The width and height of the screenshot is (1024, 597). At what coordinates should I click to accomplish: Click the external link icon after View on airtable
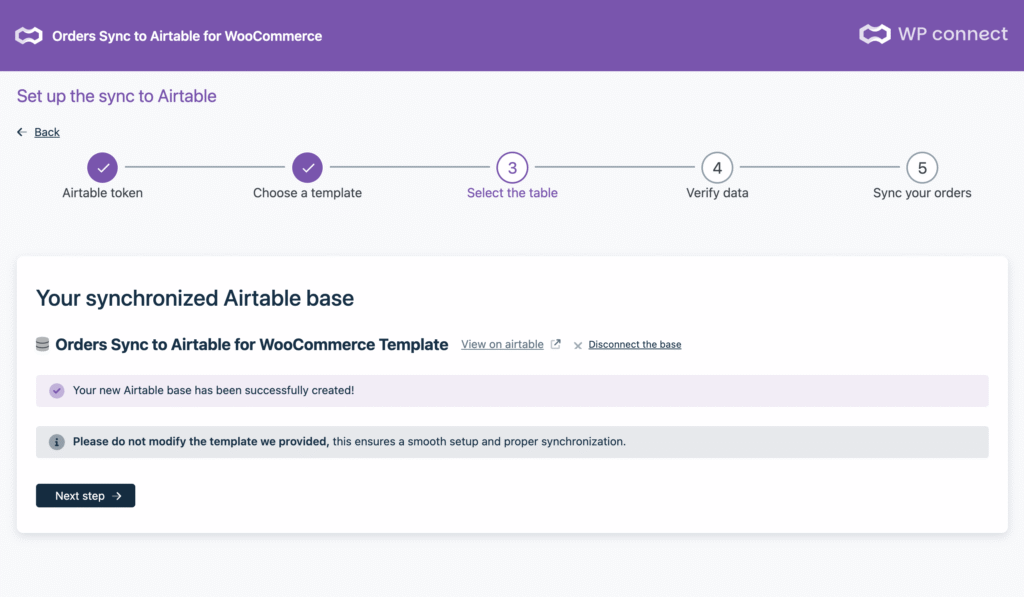(x=556, y=345)
